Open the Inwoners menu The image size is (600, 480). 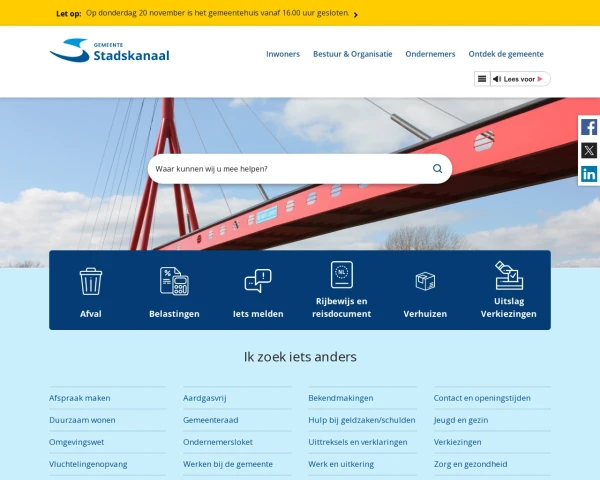(x=283, y=54)
